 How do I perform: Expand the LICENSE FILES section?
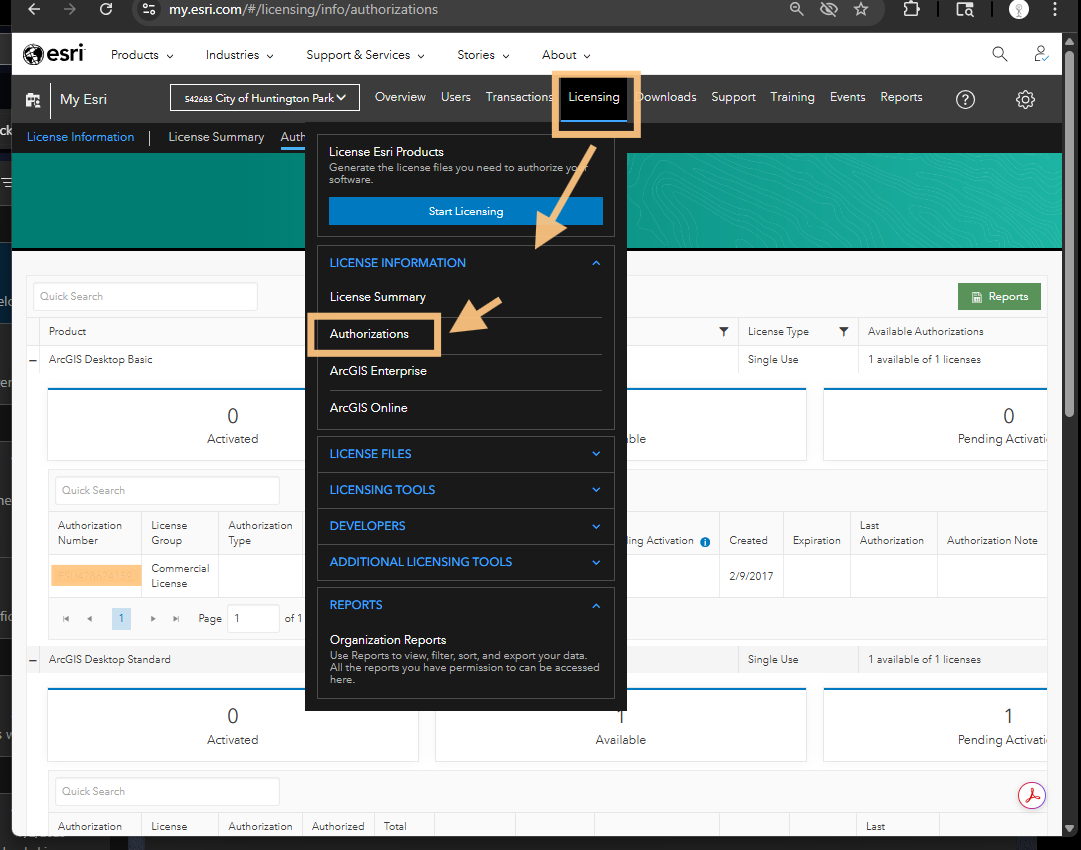coord(466,454)
